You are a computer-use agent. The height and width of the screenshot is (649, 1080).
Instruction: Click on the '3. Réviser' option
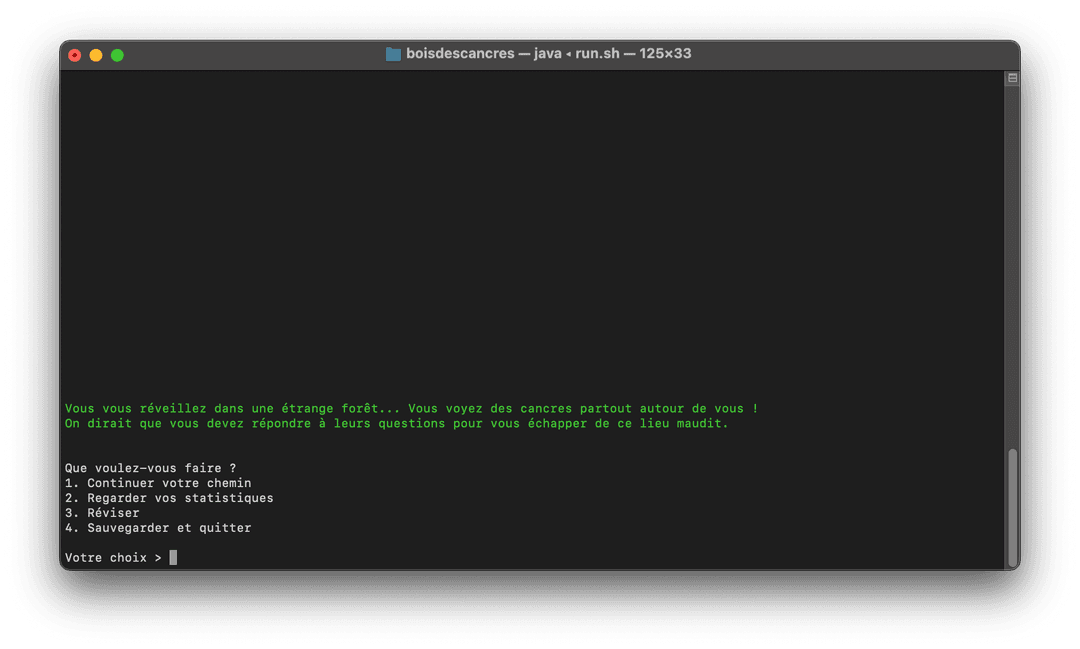pyautogui.click(x=102, y=513)
